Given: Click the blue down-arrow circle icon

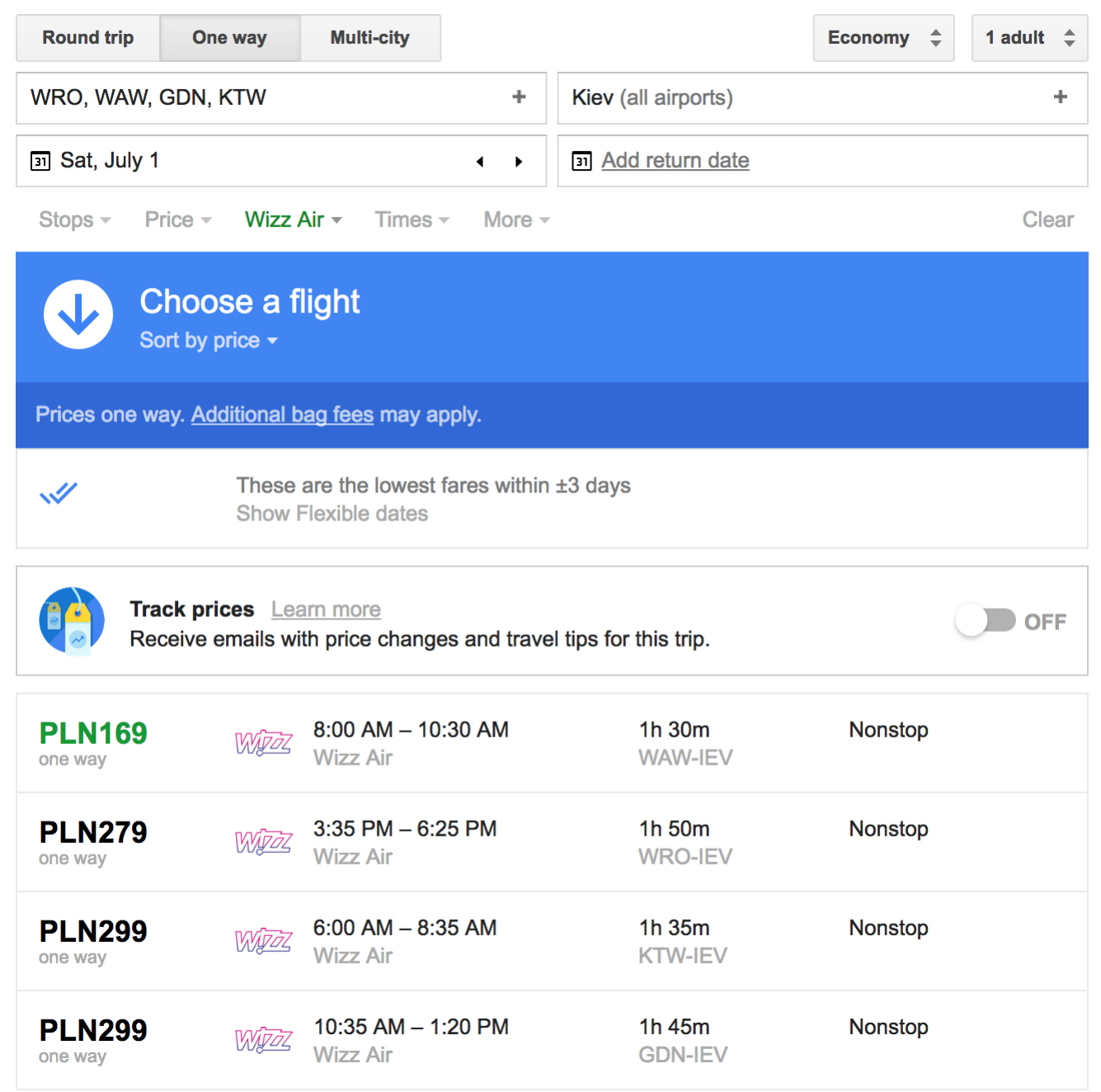Looking at the screenshot, I should click(x=78, y=315).
